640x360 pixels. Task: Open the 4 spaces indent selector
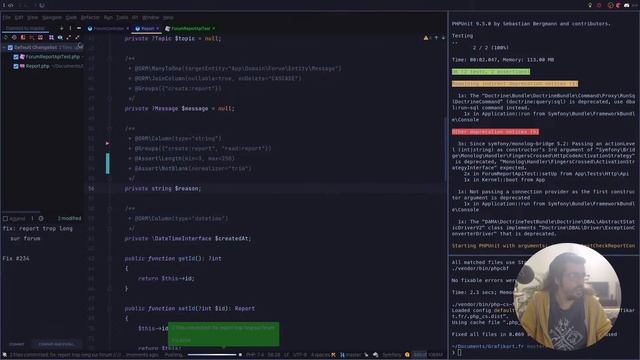[320, 355]
